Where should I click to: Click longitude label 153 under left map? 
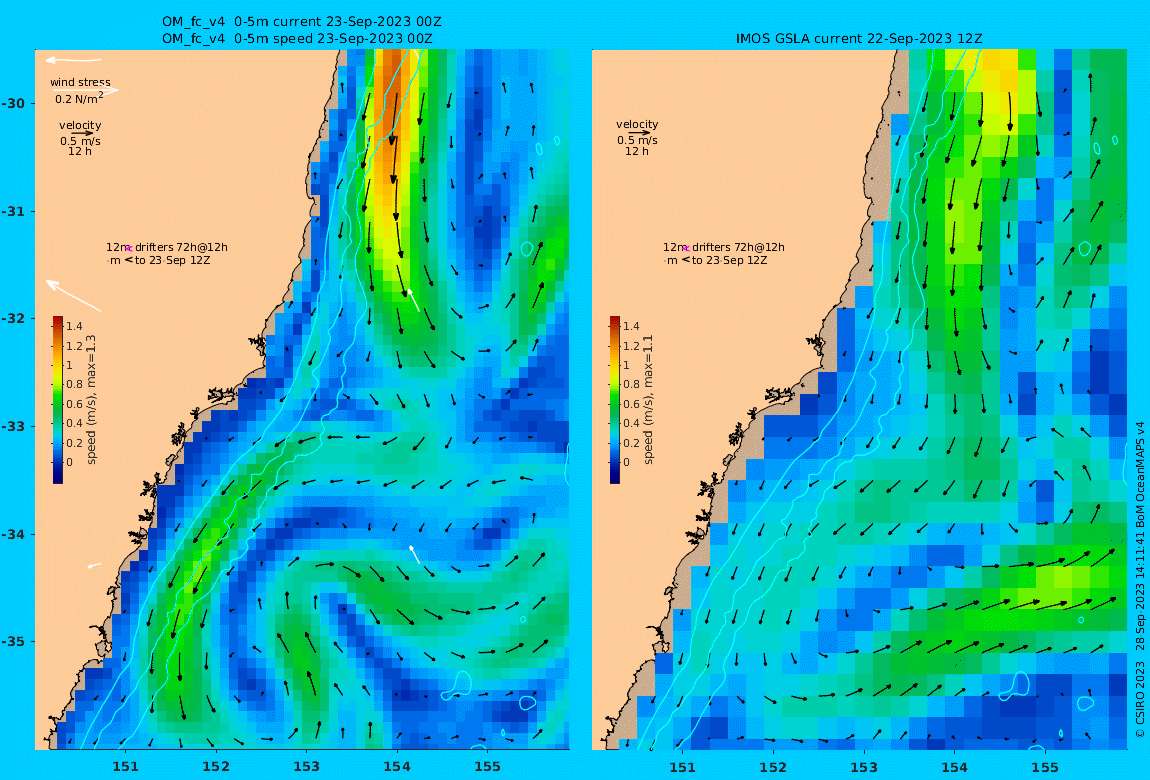click(307, 767)
